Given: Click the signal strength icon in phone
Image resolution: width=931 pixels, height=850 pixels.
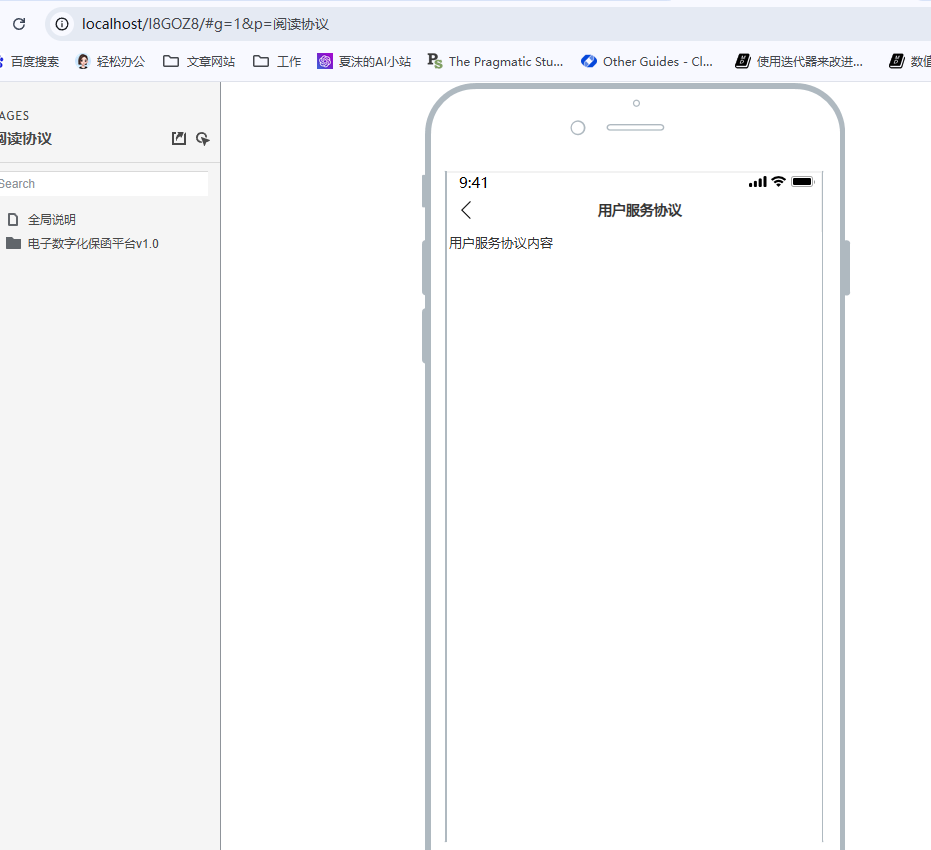Looking at the screenshot, I should (758, 182).
